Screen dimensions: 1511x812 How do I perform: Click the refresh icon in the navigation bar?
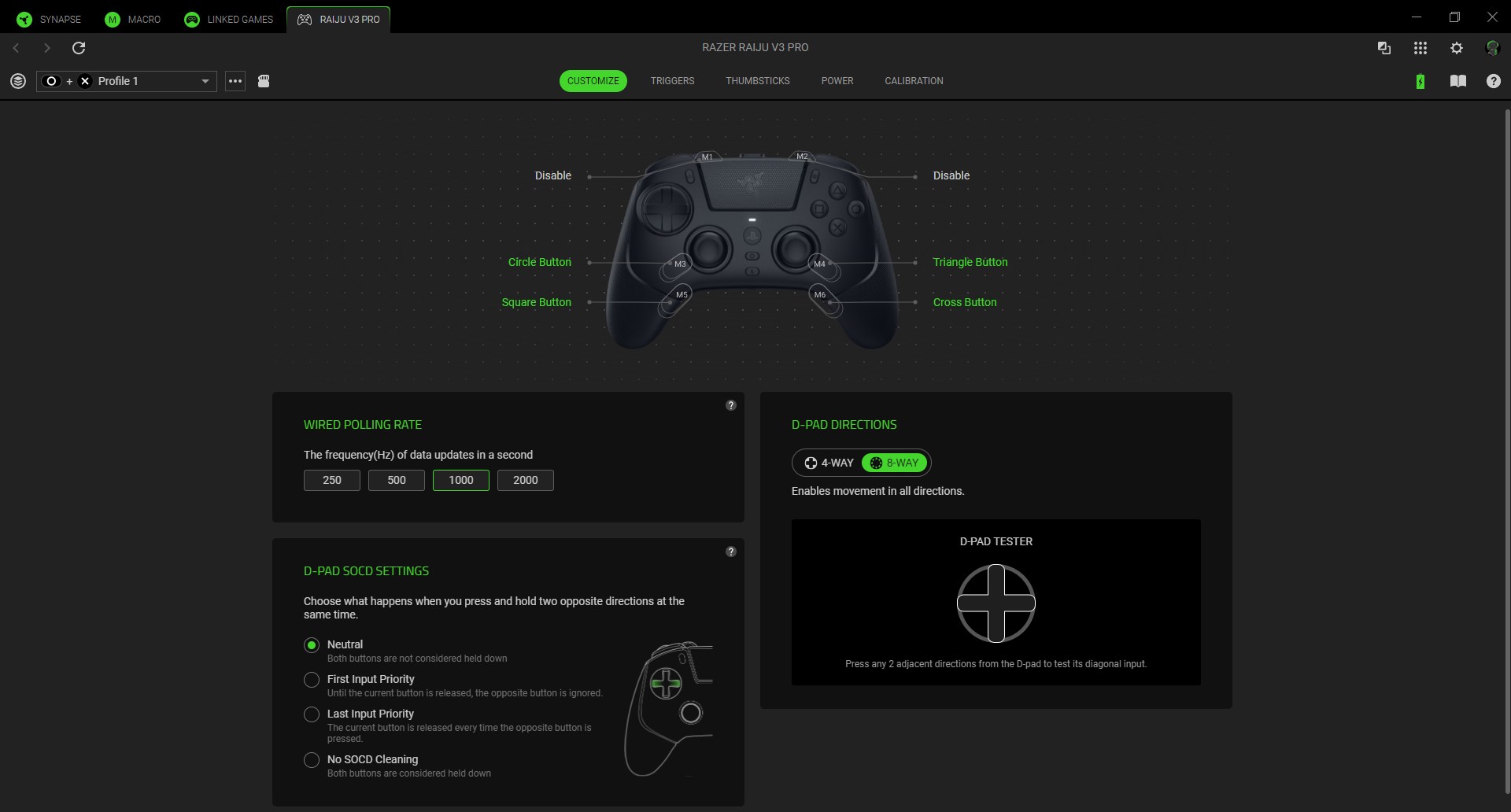[x=79, y=48]
